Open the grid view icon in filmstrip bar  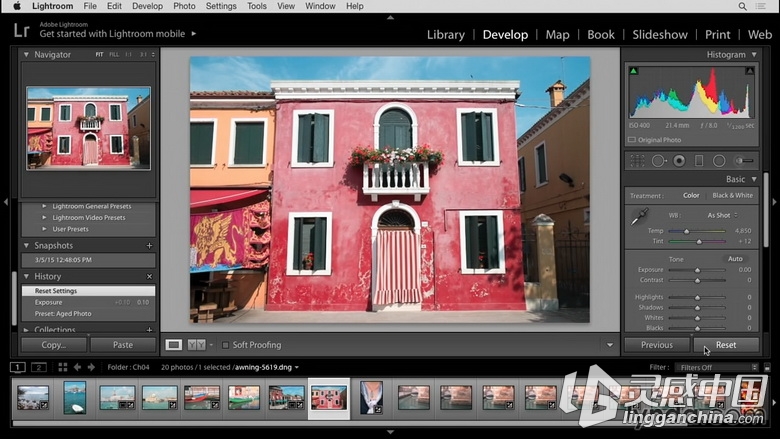(x=63, y=367)
